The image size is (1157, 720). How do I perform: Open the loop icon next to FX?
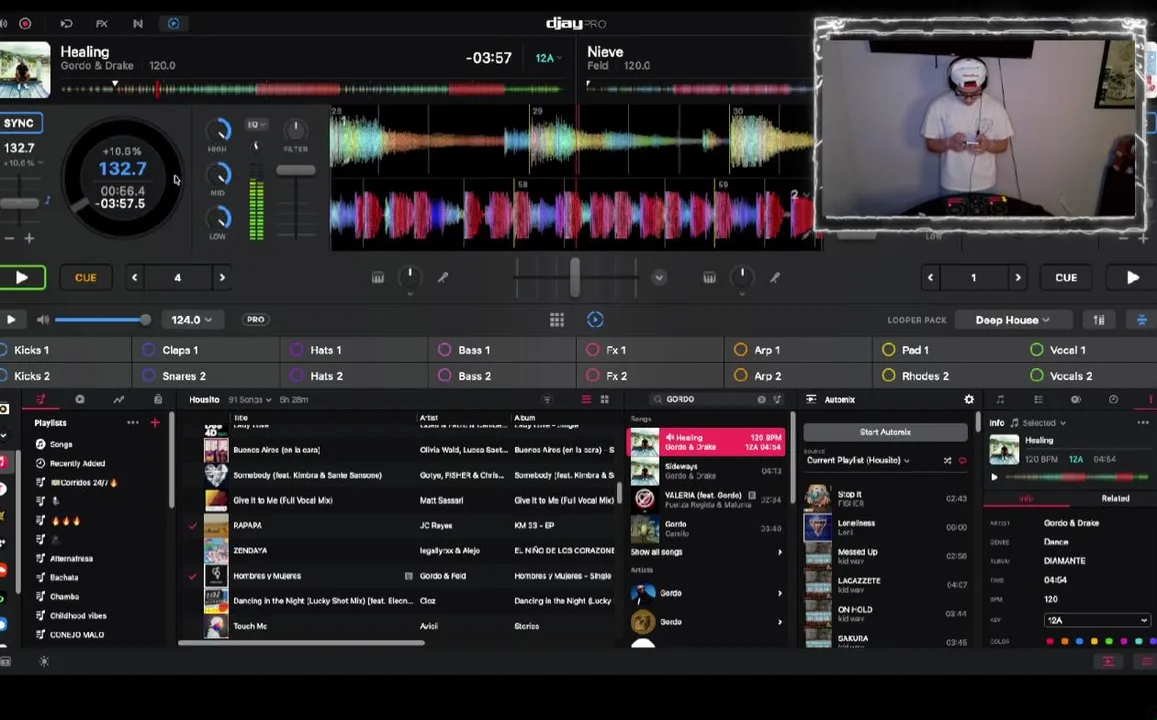tap(66, 24)
